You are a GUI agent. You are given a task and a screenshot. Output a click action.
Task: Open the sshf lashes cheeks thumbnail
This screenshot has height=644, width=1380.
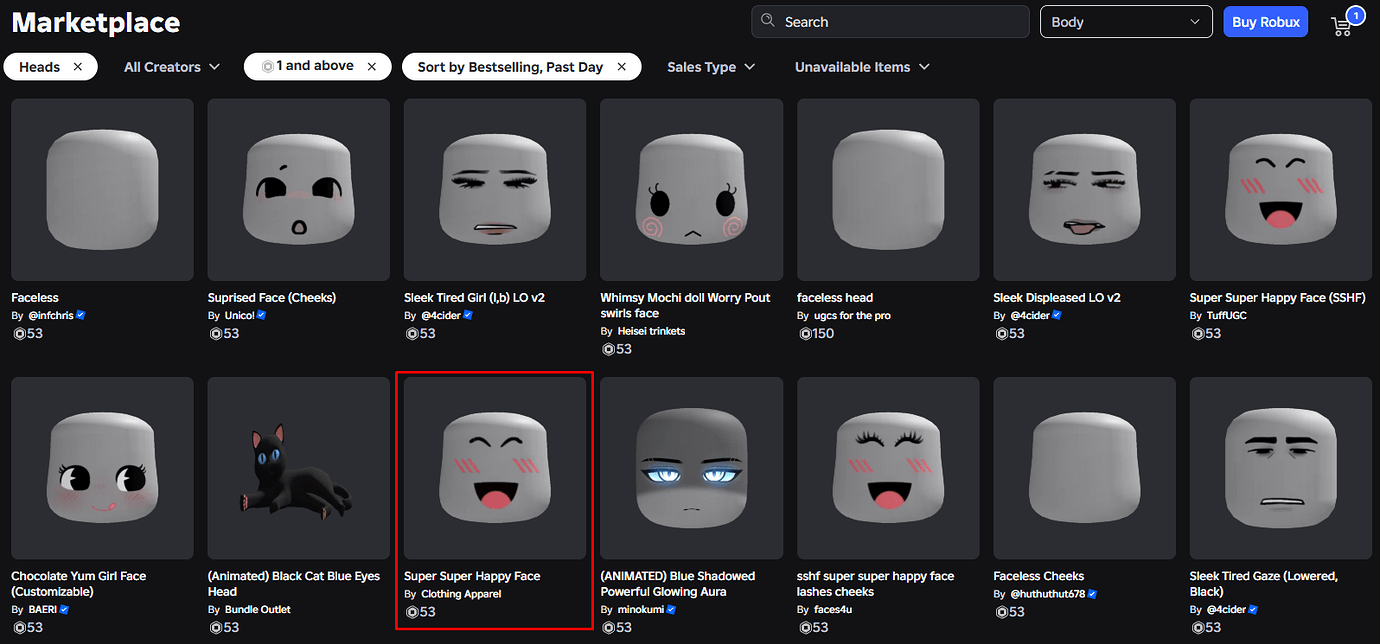[x=888, y=468]
